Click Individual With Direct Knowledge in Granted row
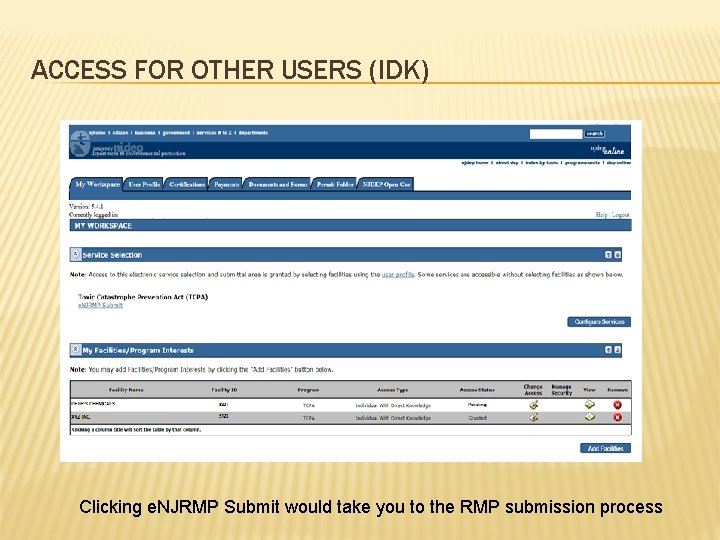720x540 pixels. pyautogui.click(x=393, y=418)
